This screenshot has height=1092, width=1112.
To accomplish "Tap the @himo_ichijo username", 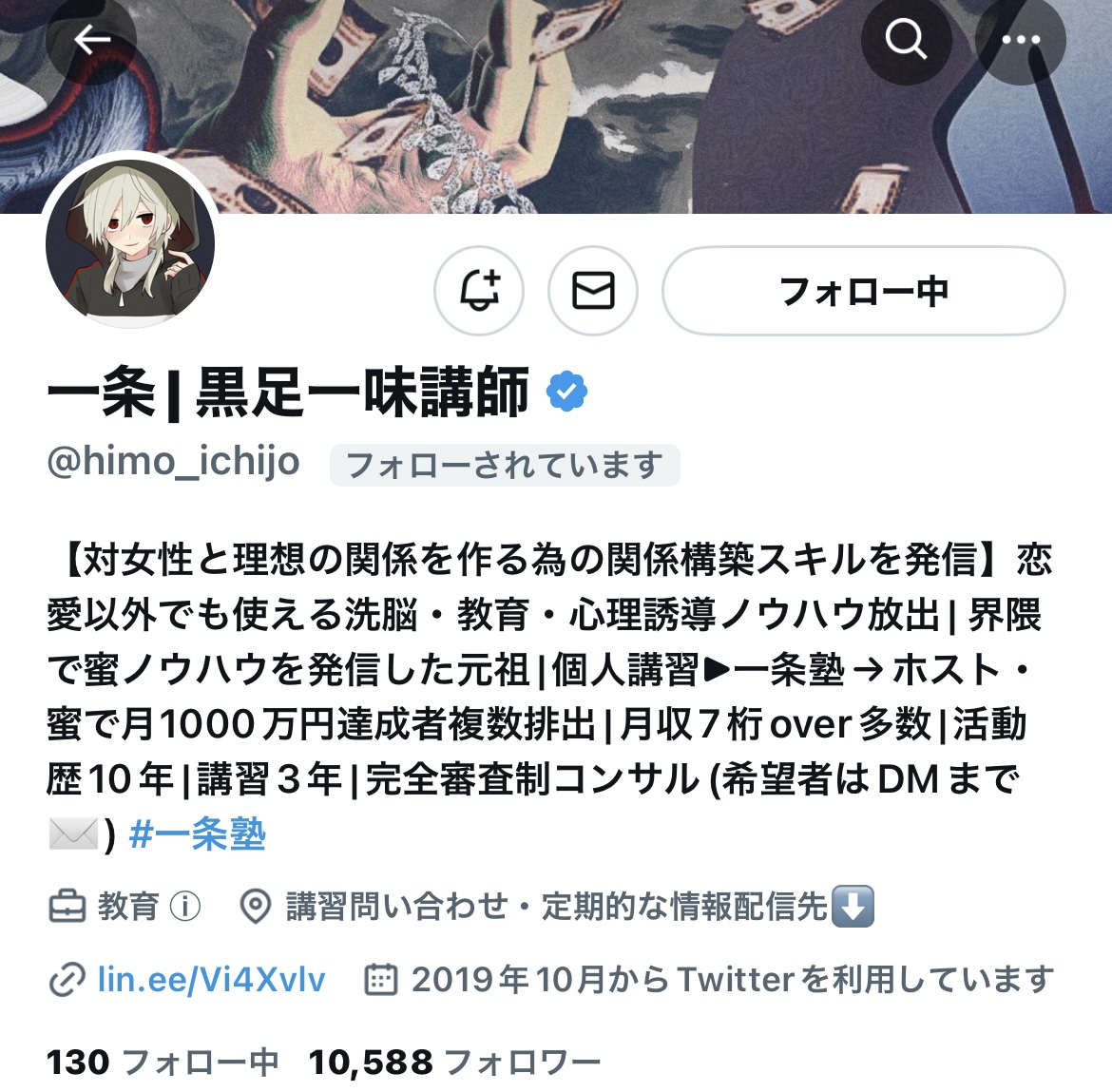I will 173,462.
